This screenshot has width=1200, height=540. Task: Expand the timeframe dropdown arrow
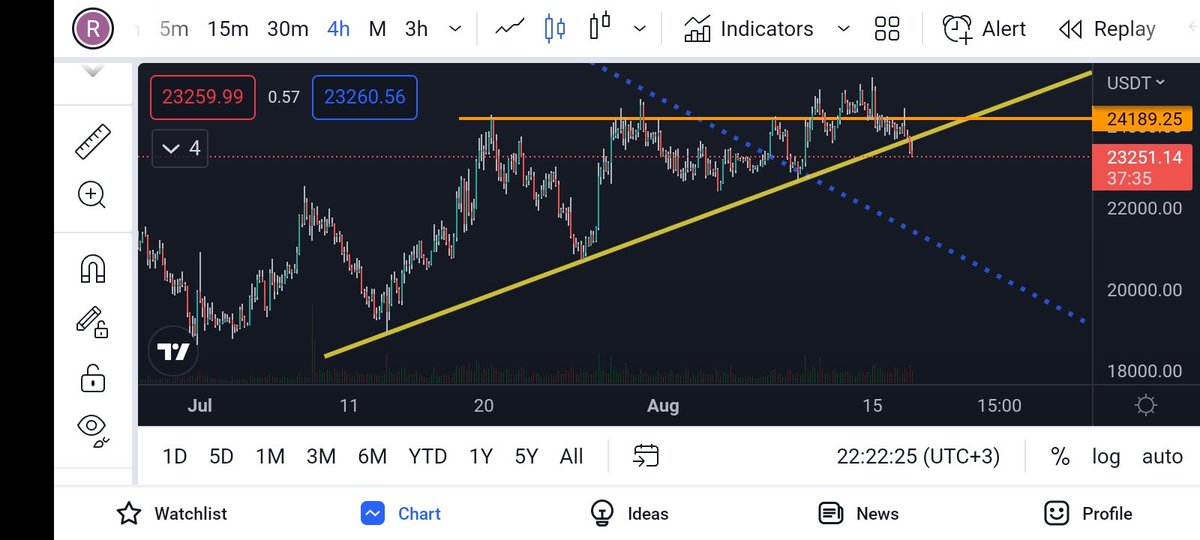457,29
